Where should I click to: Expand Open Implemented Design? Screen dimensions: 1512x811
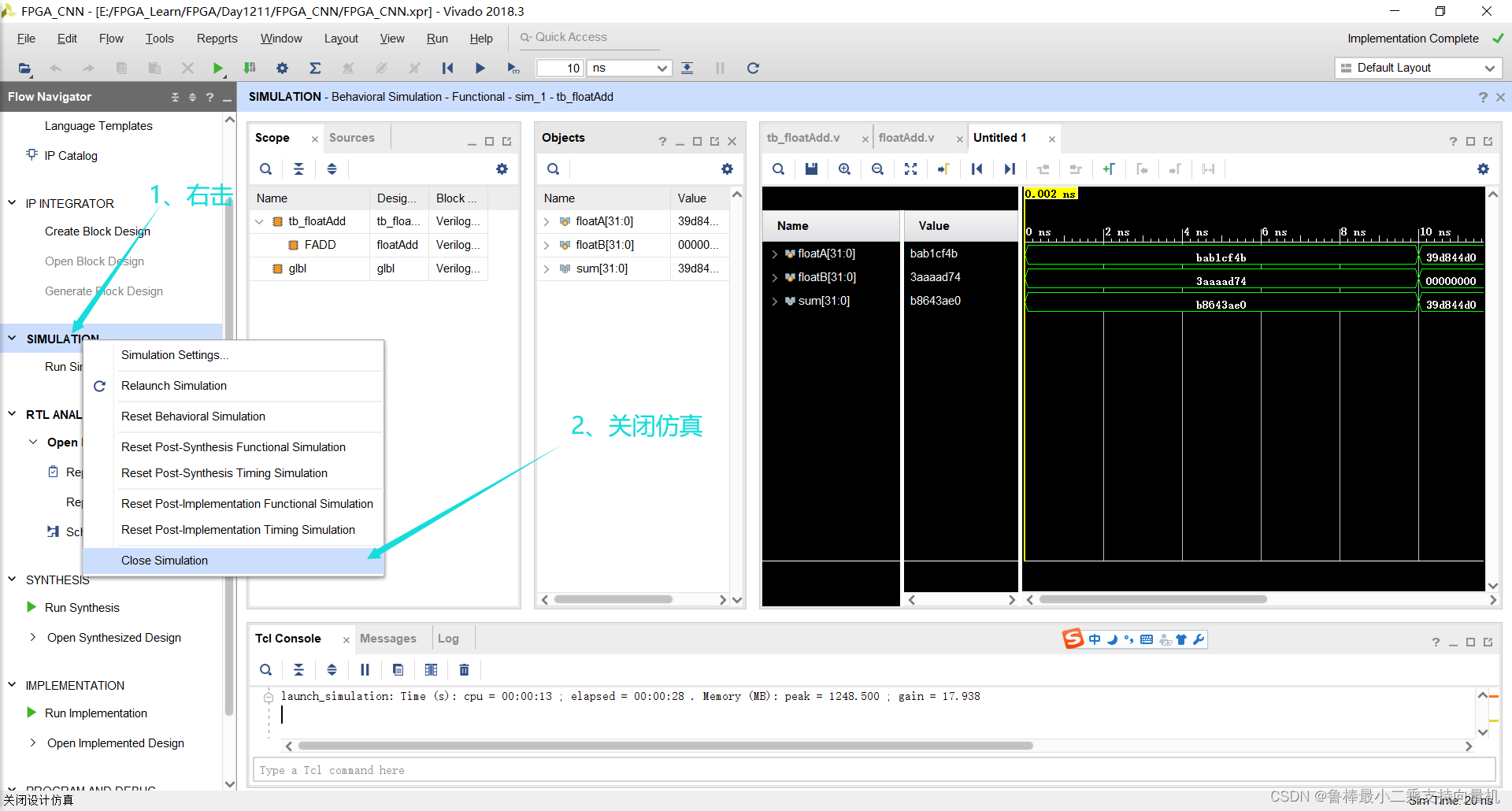click(x=32, y=742)
